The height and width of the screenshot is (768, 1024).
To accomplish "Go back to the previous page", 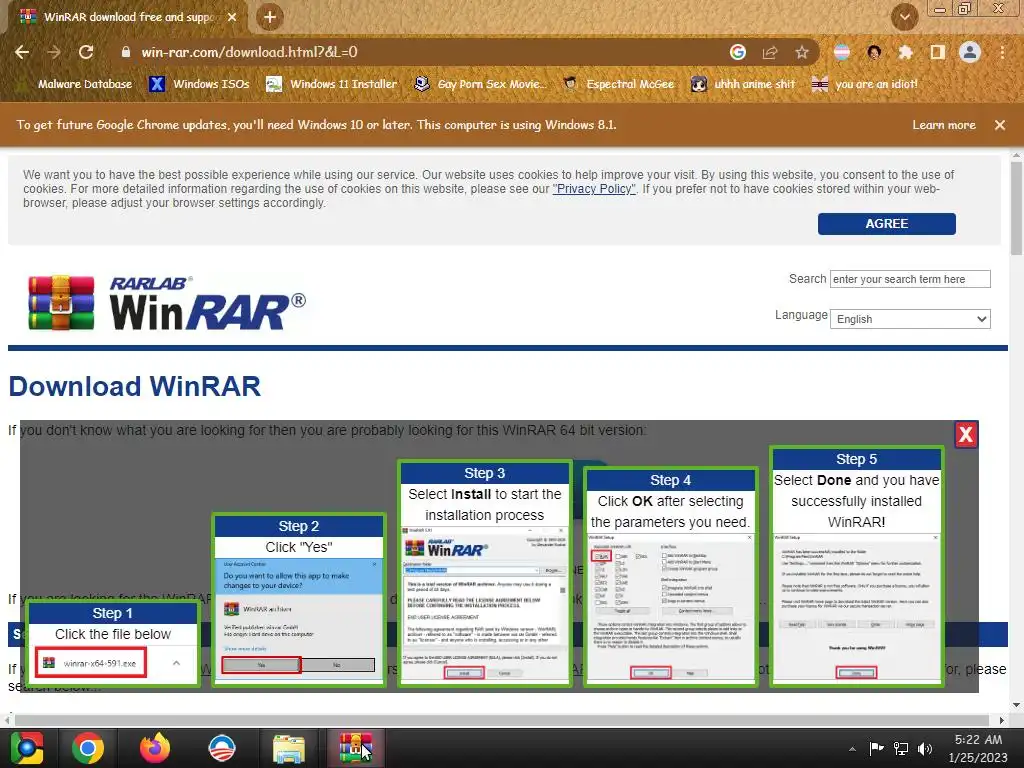I will 22,52.
